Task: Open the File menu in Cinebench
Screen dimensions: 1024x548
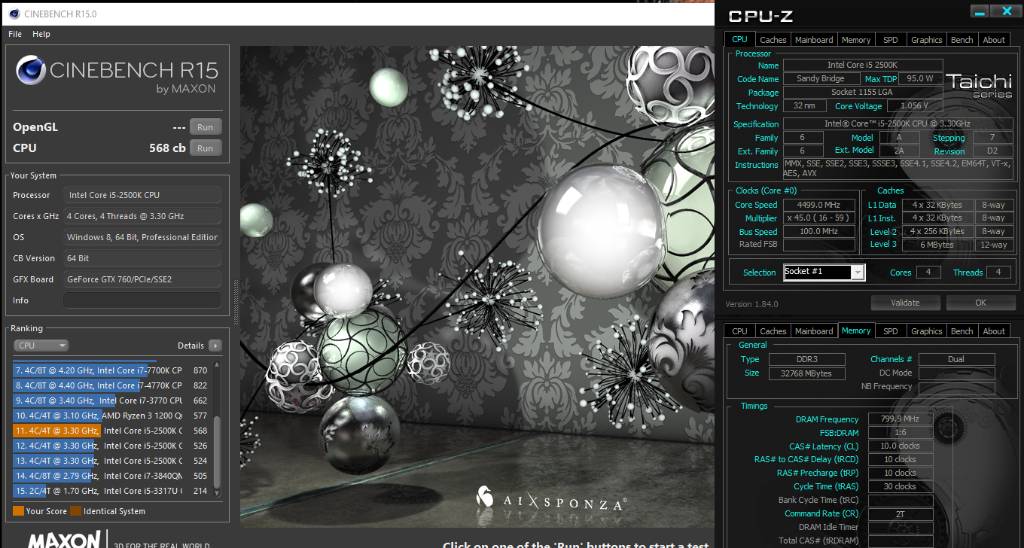Action: (15, 34)
